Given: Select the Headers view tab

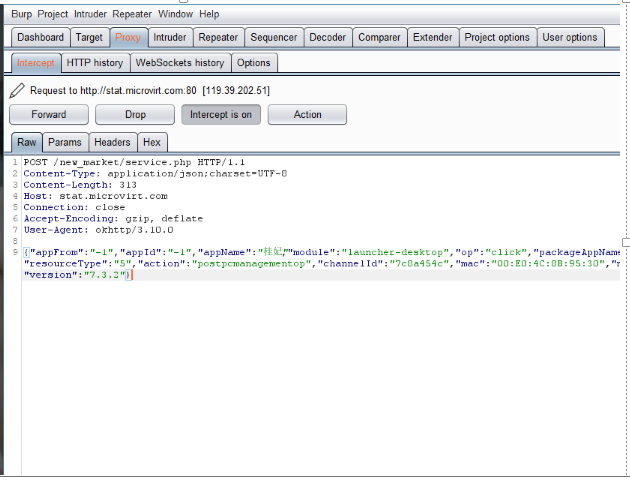Looking at the screenshot, I should 112,142.
